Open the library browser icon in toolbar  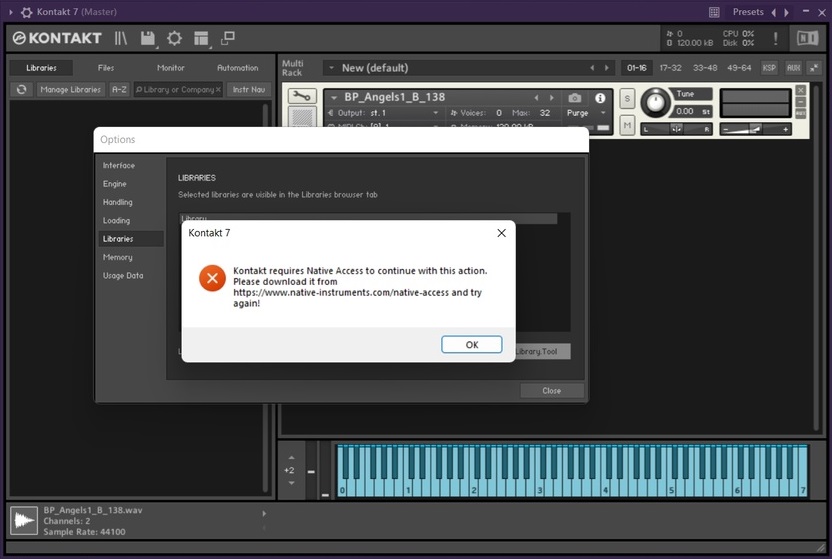[122, 38]
